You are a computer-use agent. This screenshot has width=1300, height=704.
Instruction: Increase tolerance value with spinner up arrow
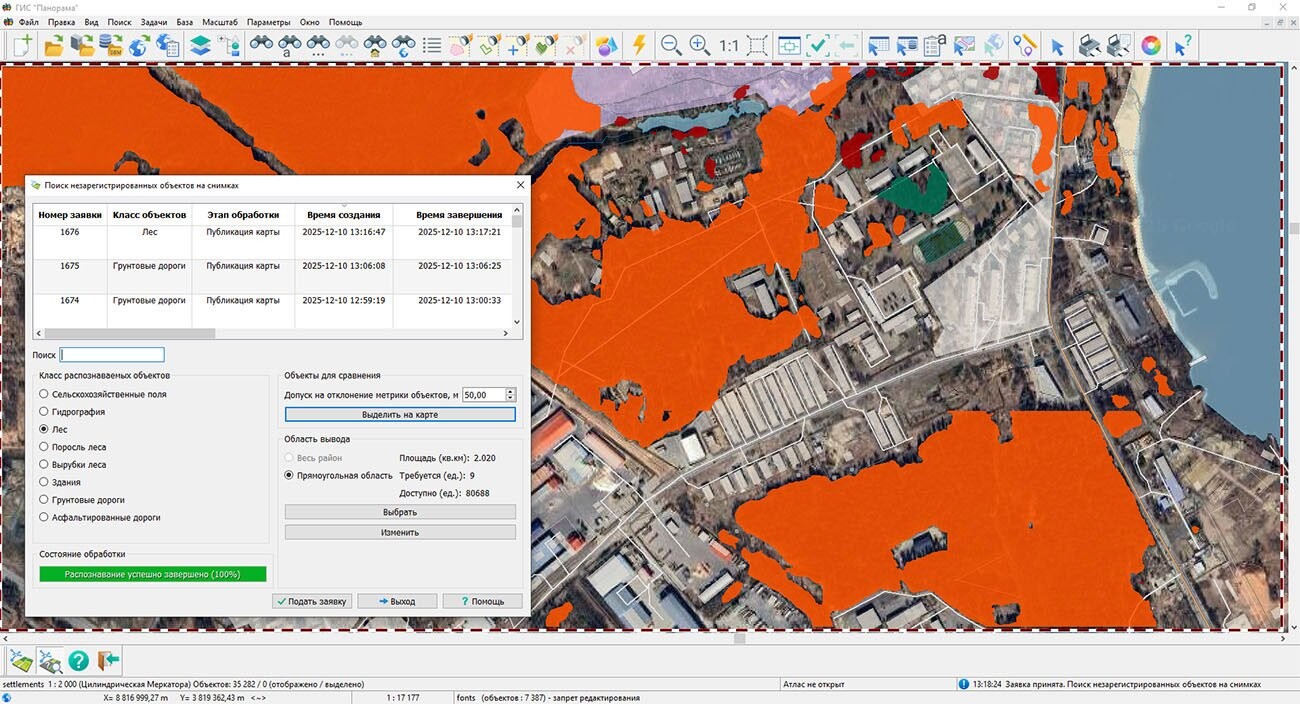[511, 392]
